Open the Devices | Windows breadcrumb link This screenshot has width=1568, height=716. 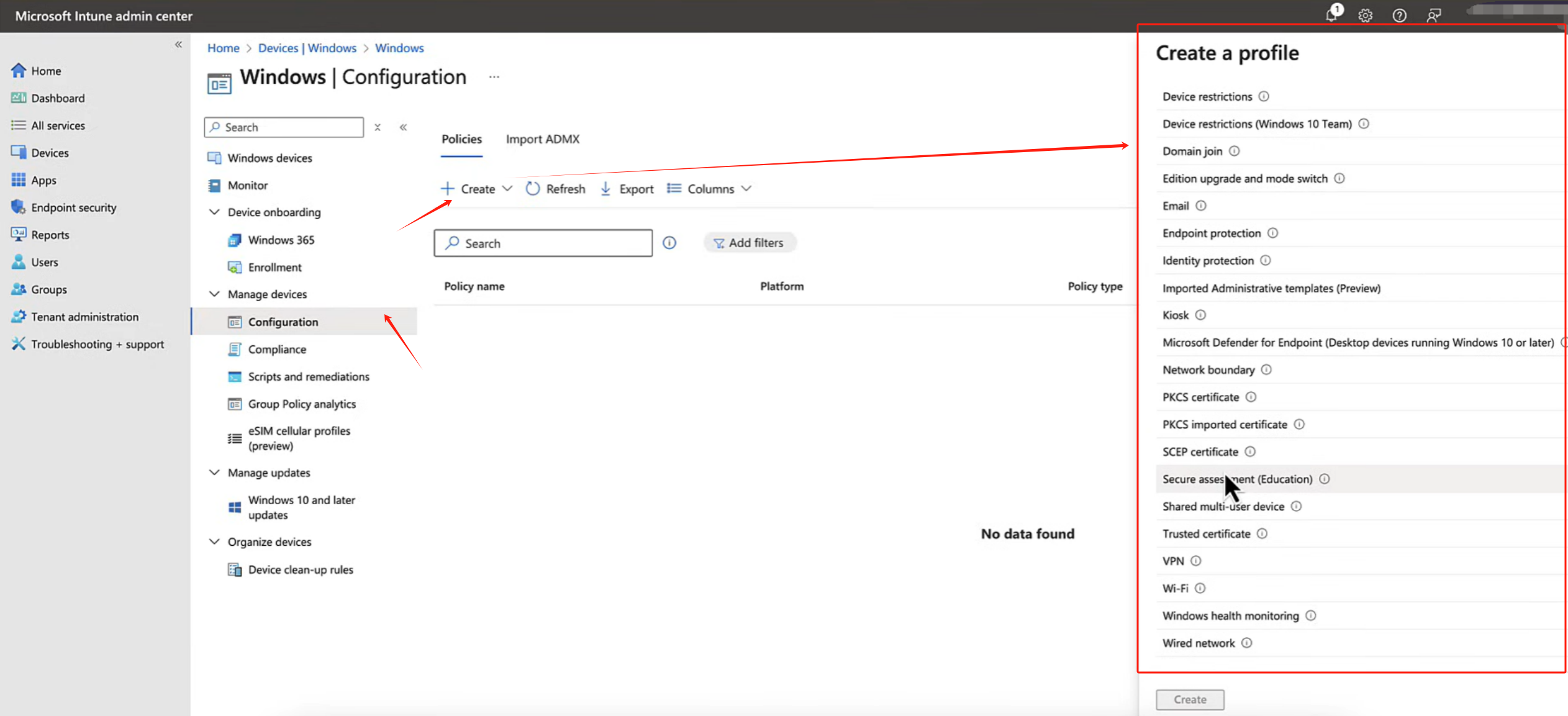[x=307, y=48]
